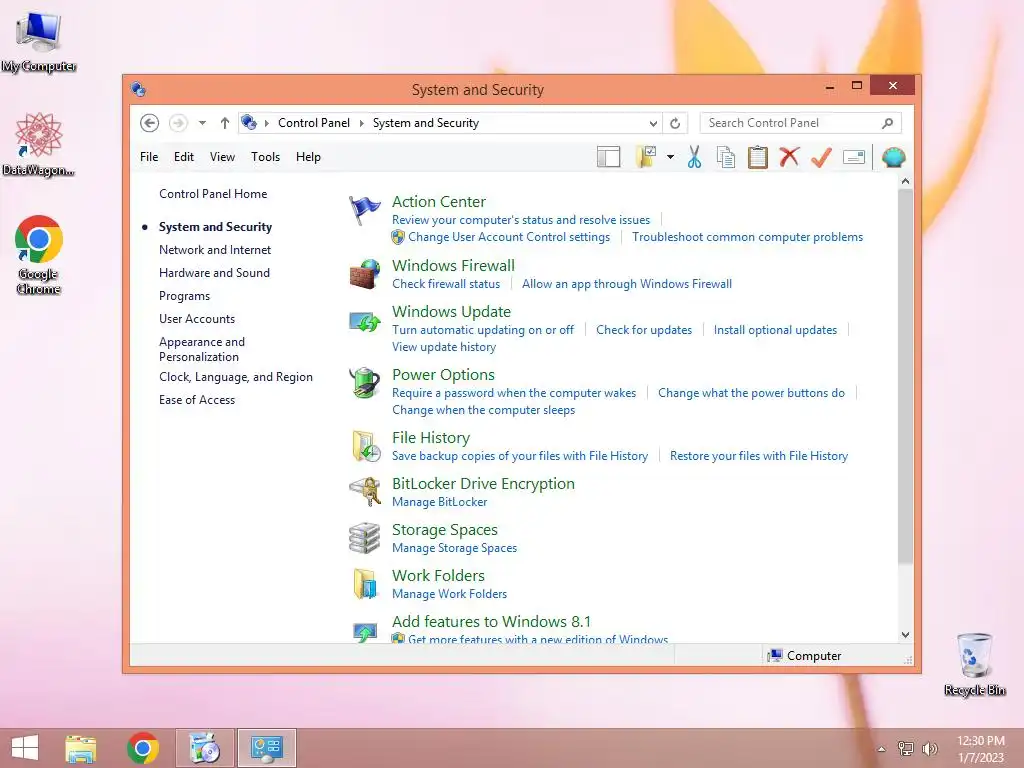The height and width of the screenshot is (768, 1024).
Task: Go back with the Back arrow button
Action: (x=150, y=123)
